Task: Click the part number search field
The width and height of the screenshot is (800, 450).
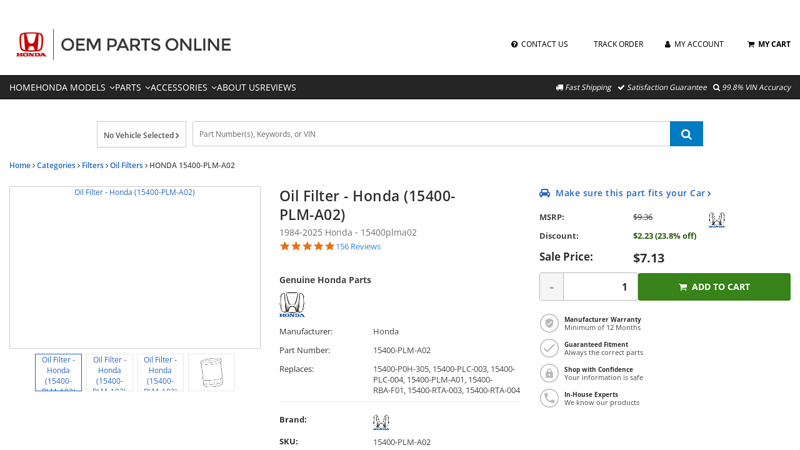Action: 430,134
